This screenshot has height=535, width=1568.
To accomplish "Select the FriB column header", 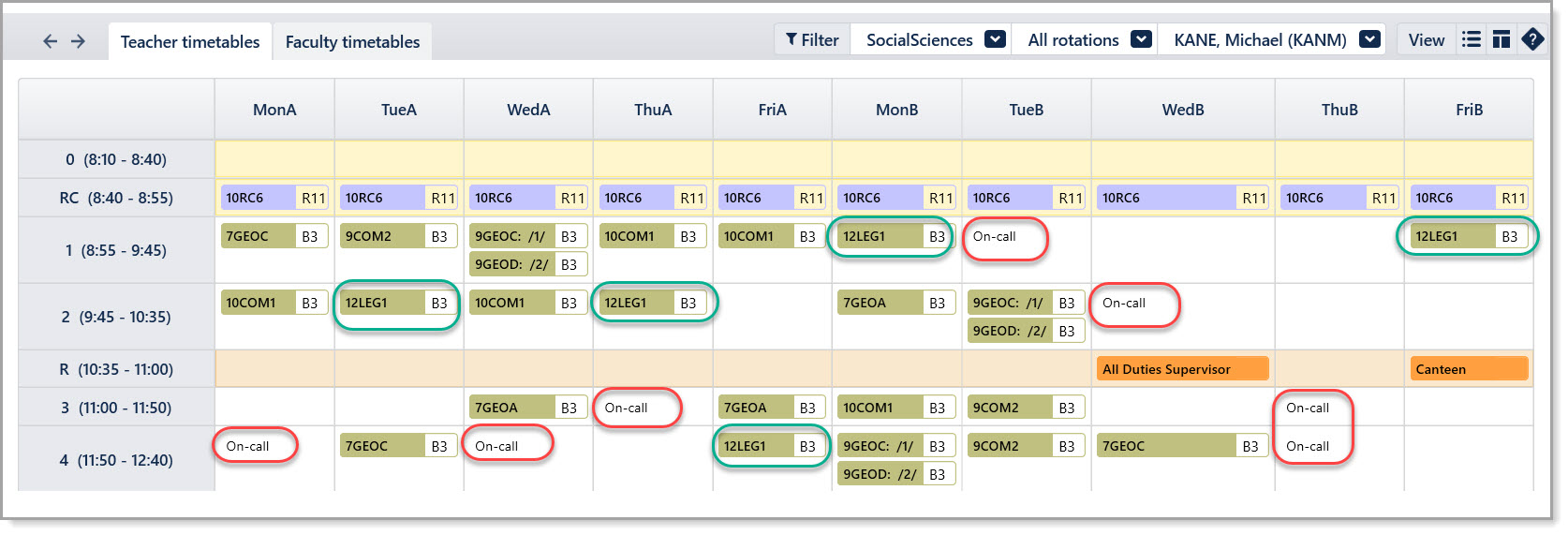I will 1469,110.
